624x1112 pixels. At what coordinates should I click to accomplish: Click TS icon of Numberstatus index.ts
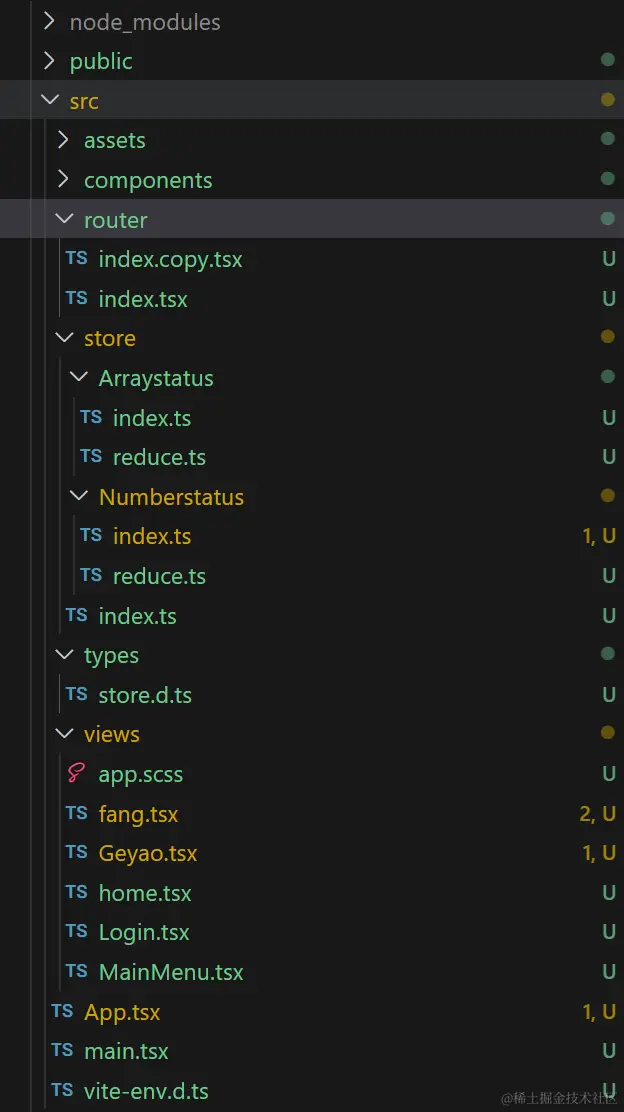pyautogui.click(x=91, y=535)
